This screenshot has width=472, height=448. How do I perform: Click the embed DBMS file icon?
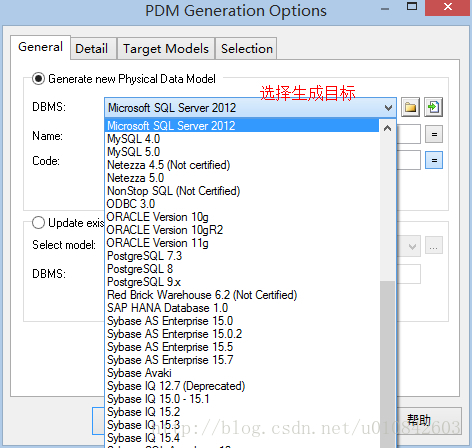(x=433, y=107)
